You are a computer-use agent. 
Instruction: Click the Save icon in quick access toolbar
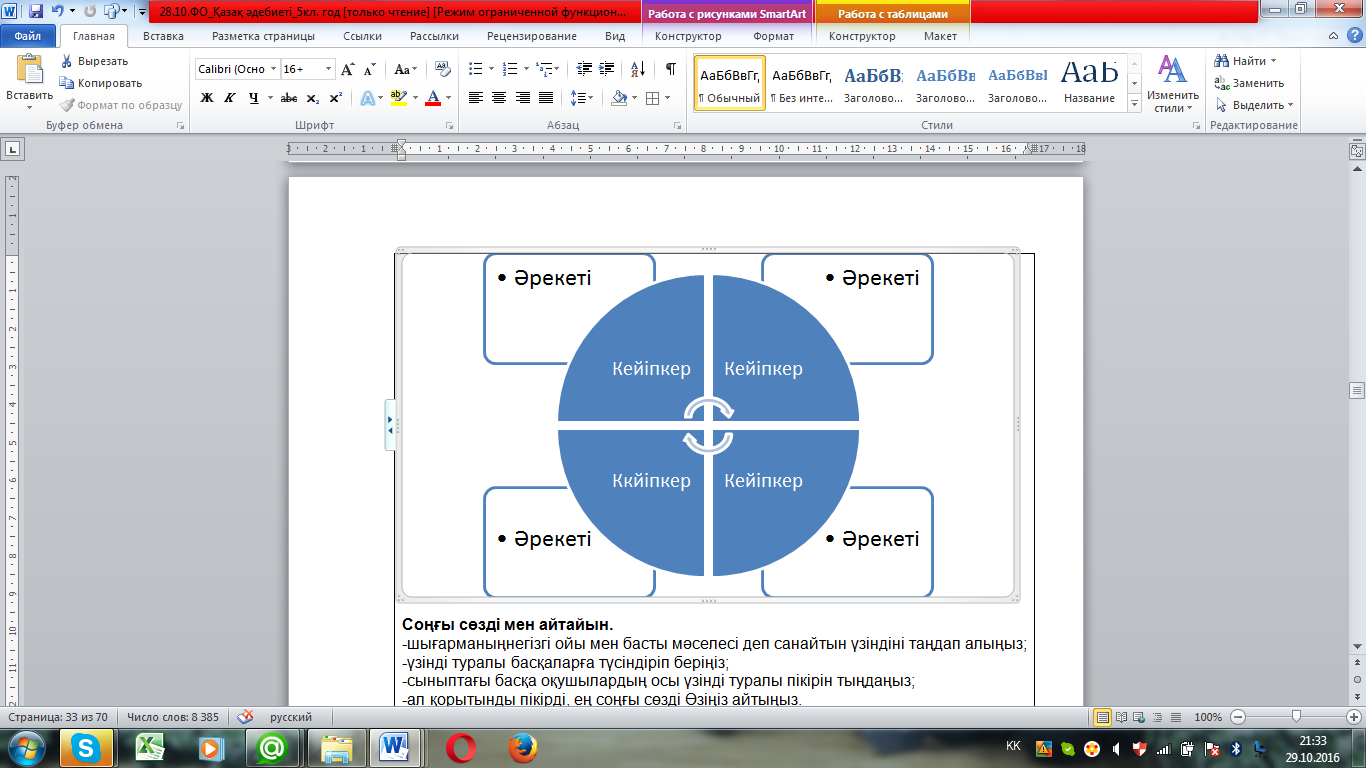[36, 12]
